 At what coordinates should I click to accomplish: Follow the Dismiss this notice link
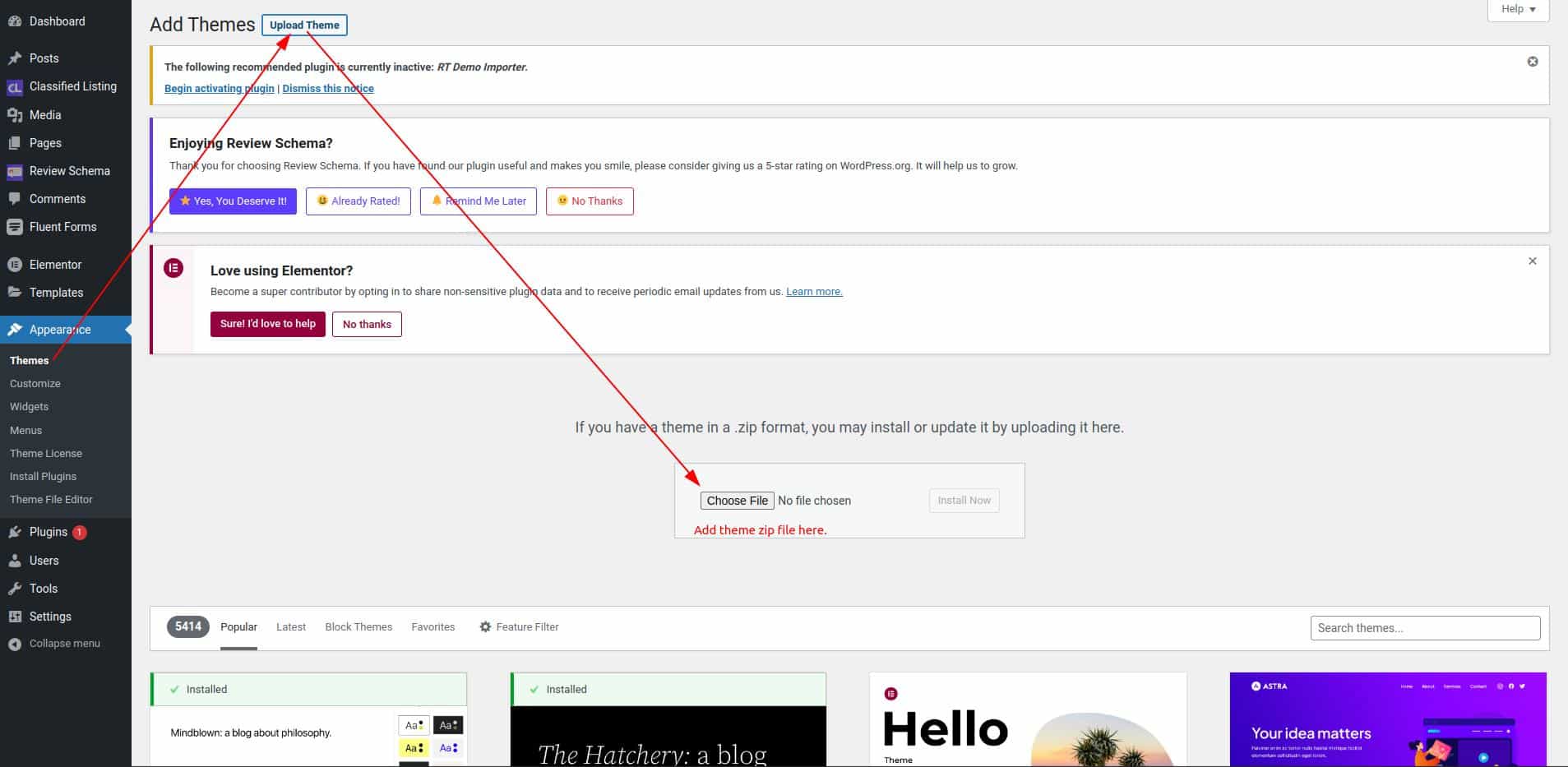tap(328, 89)
